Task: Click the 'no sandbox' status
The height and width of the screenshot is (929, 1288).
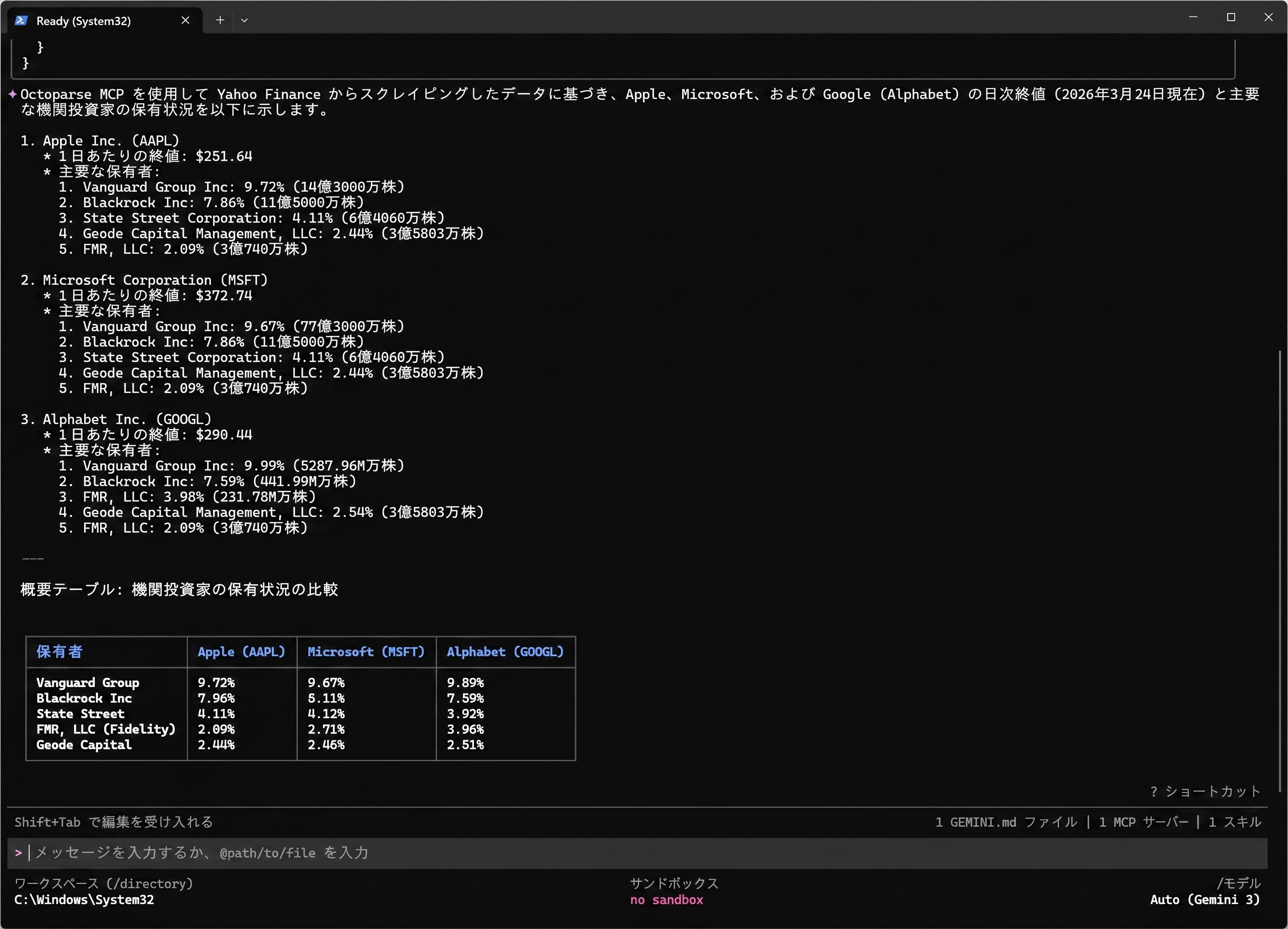Action: [666, 899]
